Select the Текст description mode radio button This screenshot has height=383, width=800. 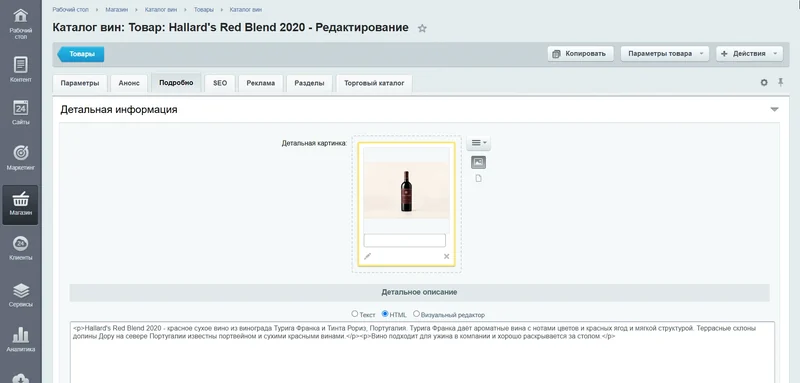(x=355, y=314)
